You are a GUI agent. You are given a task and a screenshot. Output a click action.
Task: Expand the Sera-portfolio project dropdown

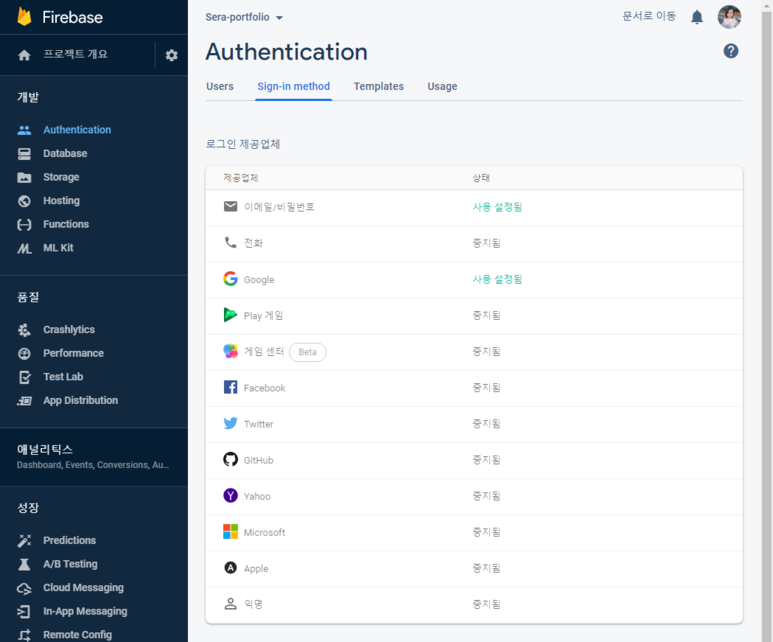[244, 17]
